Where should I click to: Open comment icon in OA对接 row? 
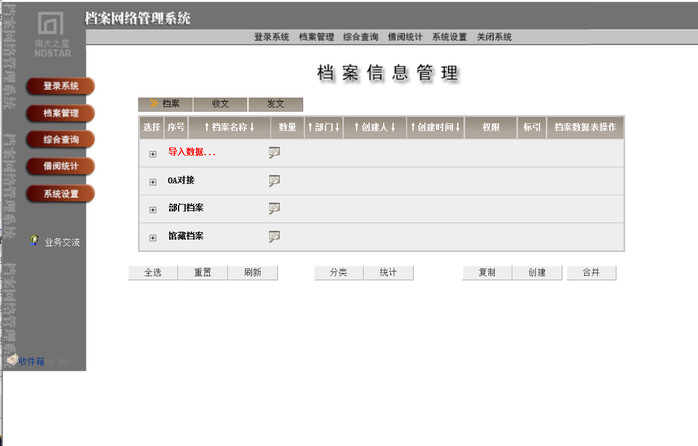(274, 181)
